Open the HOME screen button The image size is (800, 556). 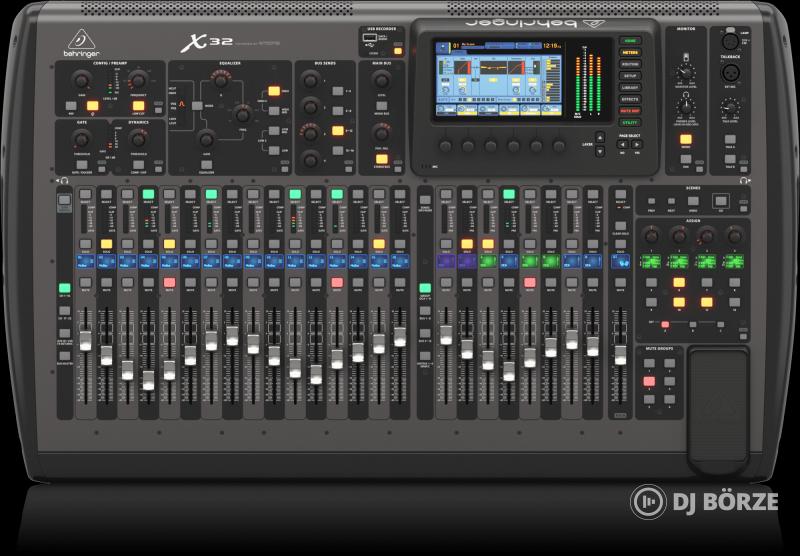[630, 41]
